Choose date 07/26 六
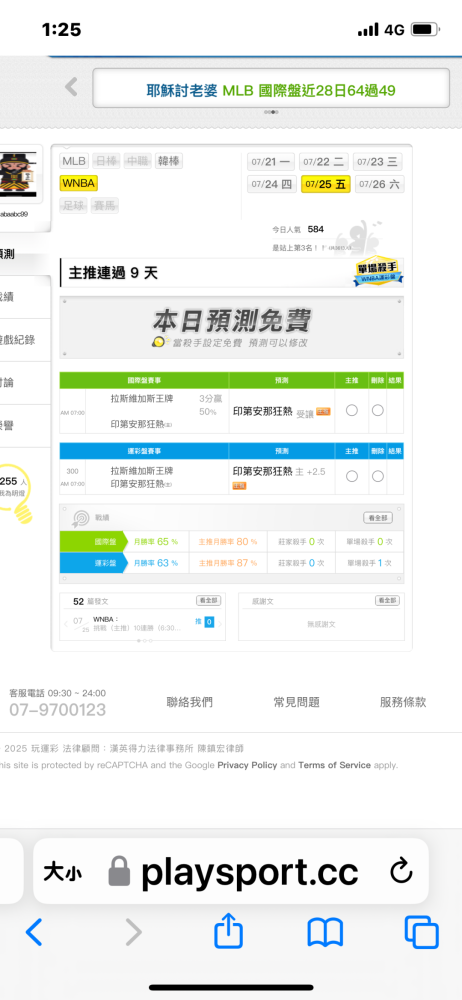462x1000 pixels. pyautogui.click(x=380, y=184)
